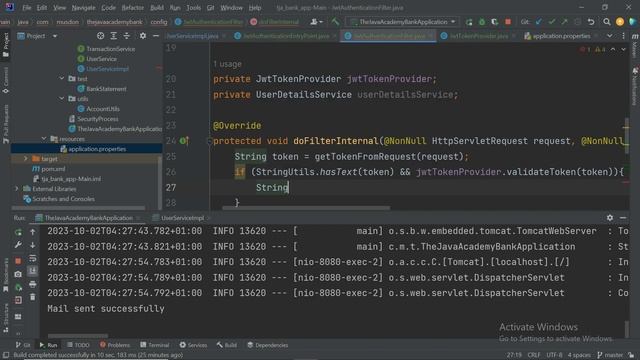Expand External Libraries node
This screenshot has width=640, height=360.
pyautogui.click(x=16, y=189)
